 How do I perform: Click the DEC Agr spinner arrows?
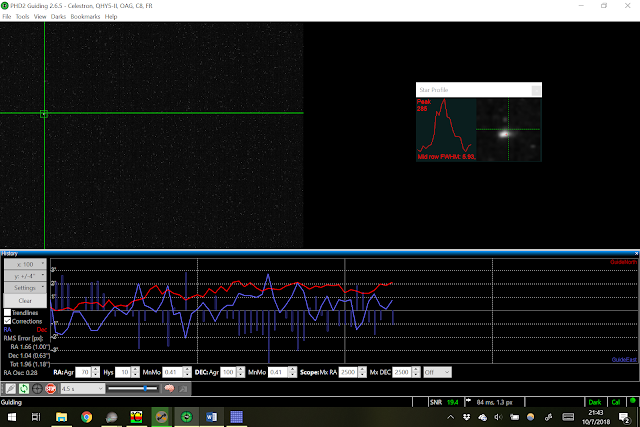pos(241,372)
